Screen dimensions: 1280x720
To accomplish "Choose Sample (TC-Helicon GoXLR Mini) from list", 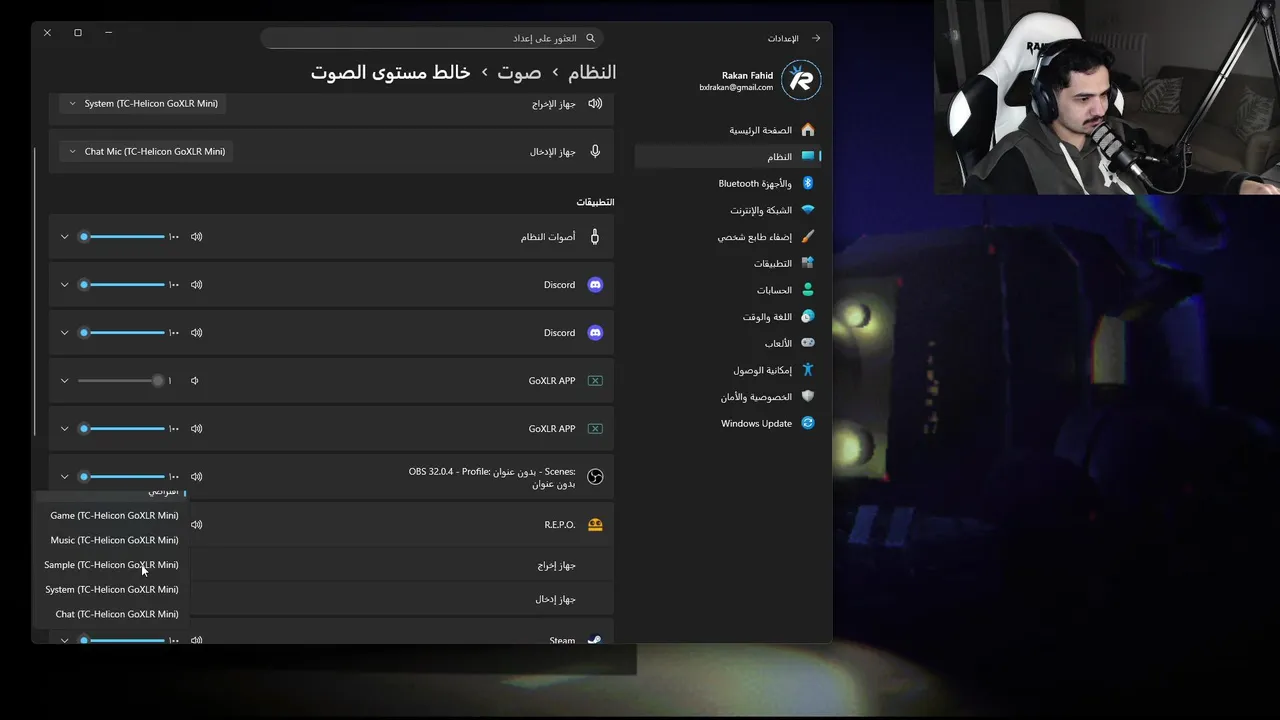I will pyautogui.click(x=111, y=565).
